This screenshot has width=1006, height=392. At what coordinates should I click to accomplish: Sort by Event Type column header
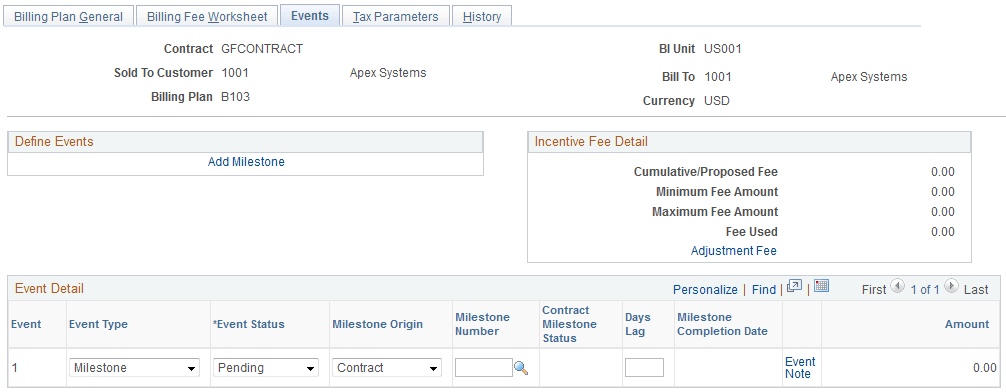98,324
